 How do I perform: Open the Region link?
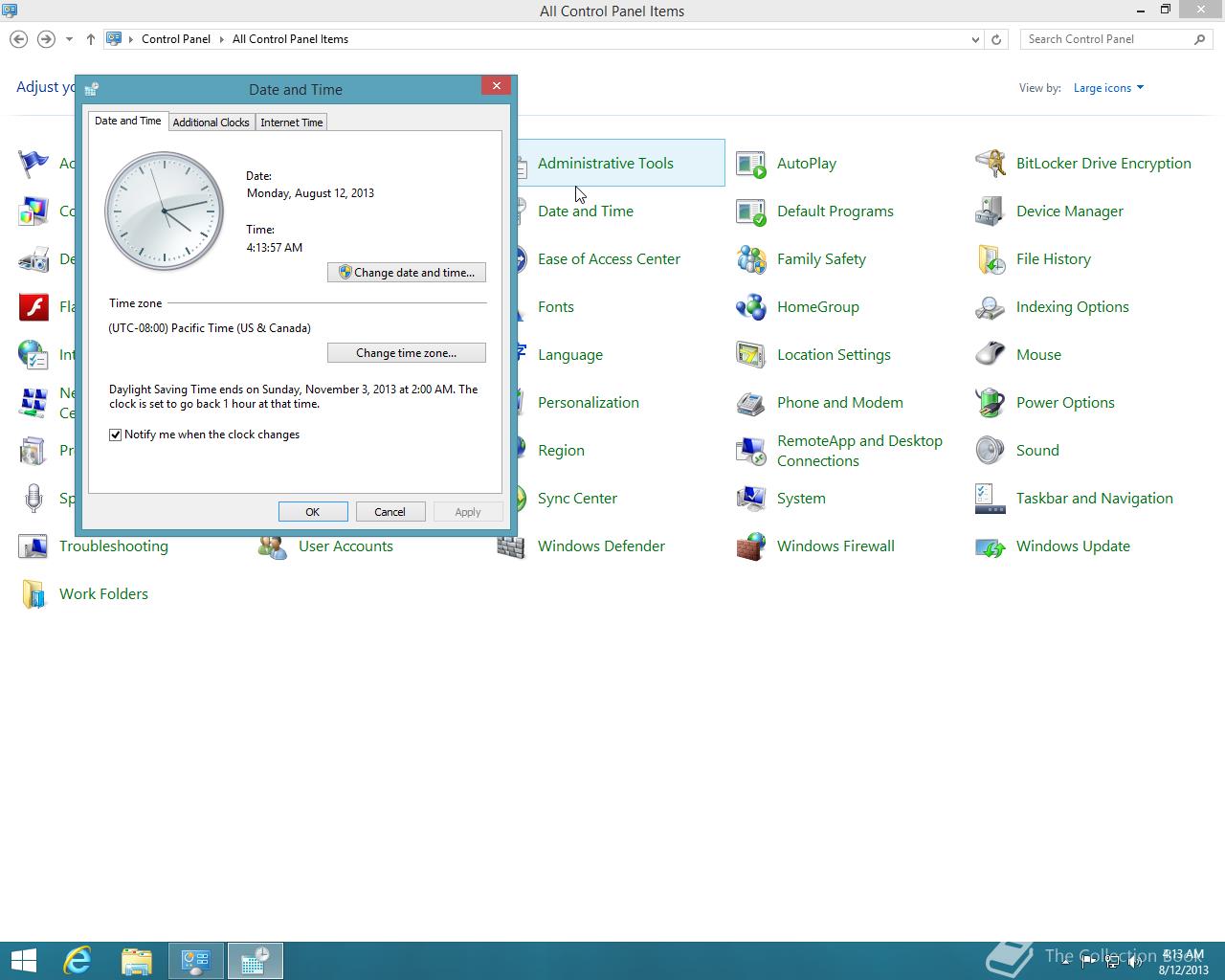tap(561, 451)
